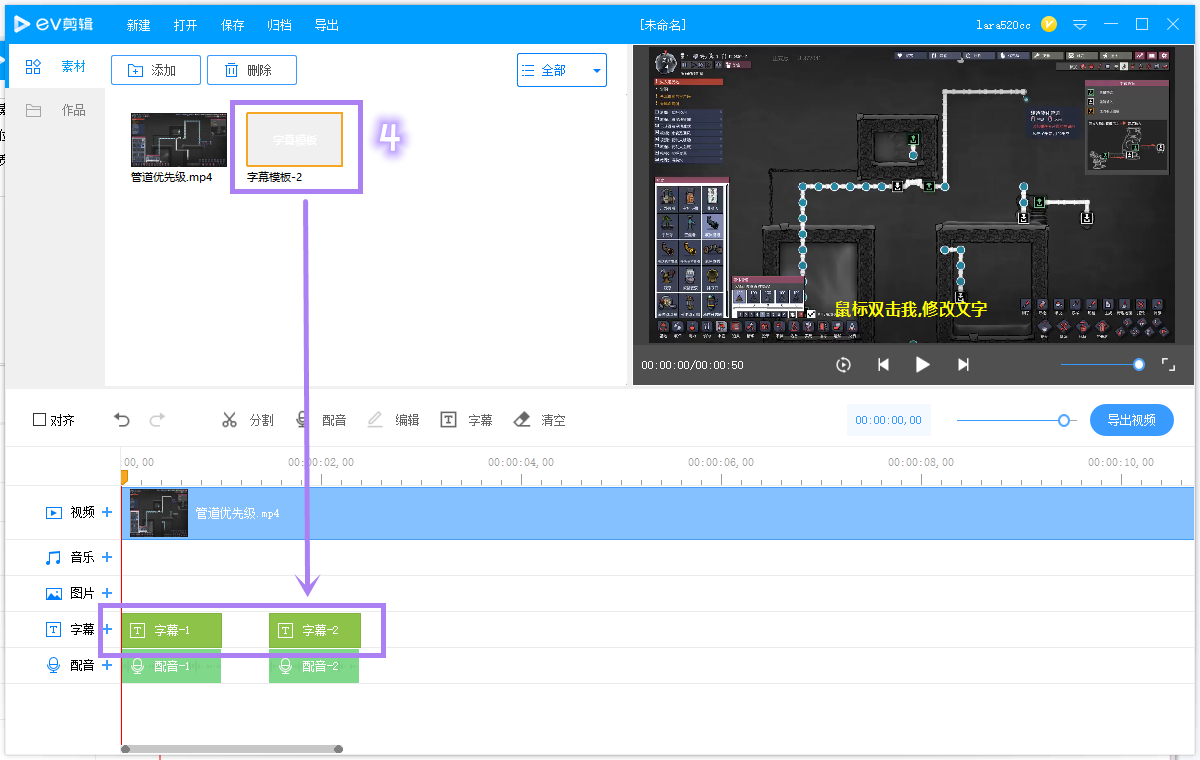The image size is (1200, 760).
Task: Select the 配音-1 audio clip
Action: pos(171,666)
